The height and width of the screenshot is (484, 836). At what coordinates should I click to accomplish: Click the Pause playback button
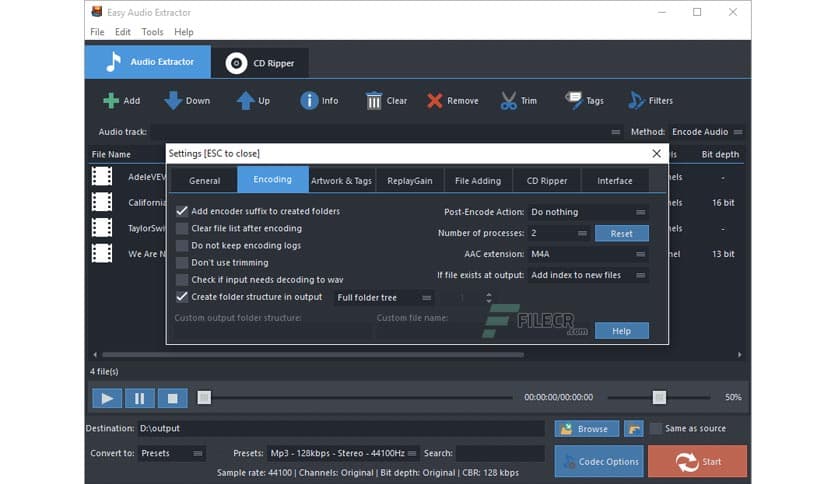(140, 398)
